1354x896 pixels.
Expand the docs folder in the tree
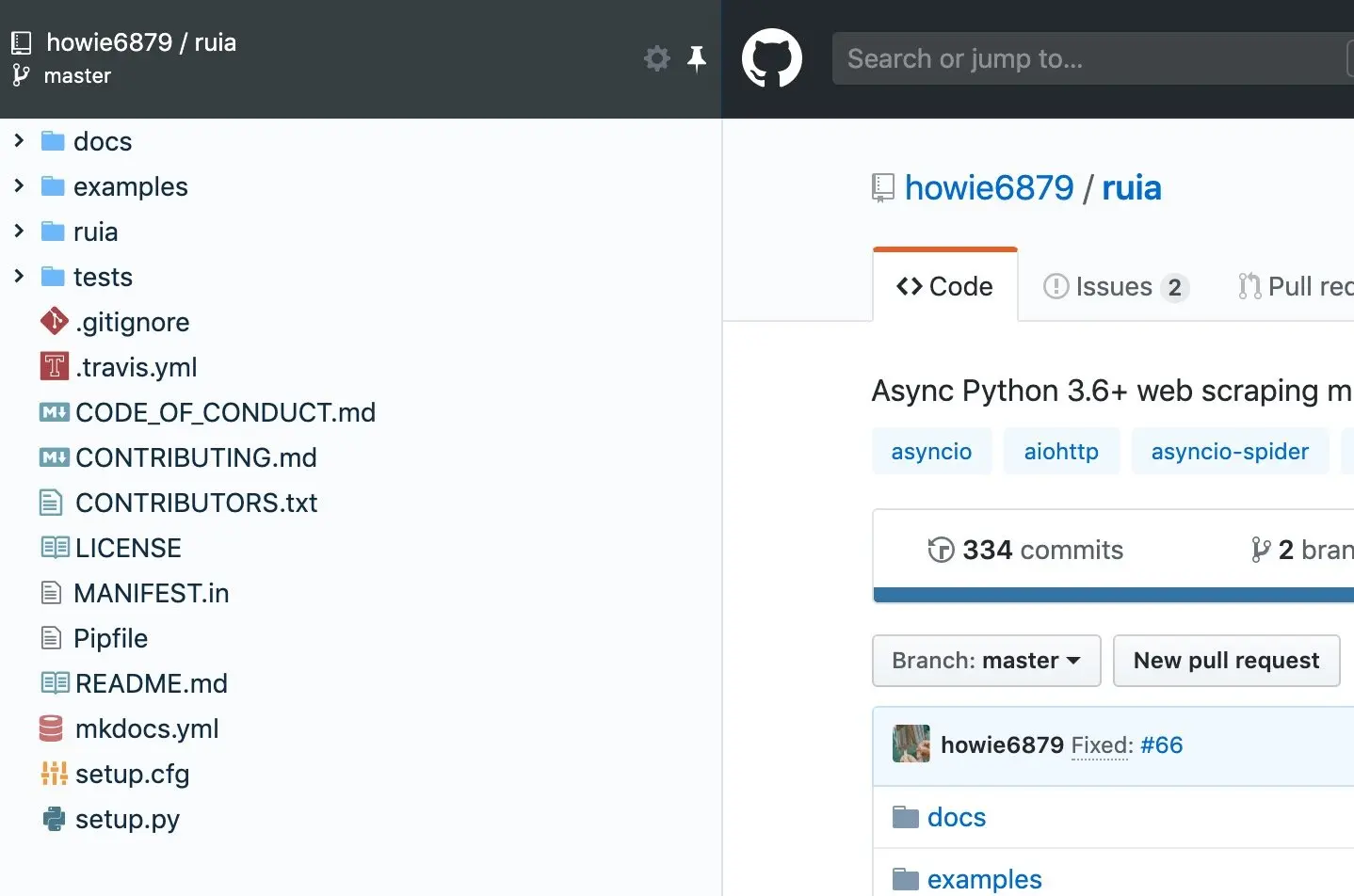click(x=19, y=141)
